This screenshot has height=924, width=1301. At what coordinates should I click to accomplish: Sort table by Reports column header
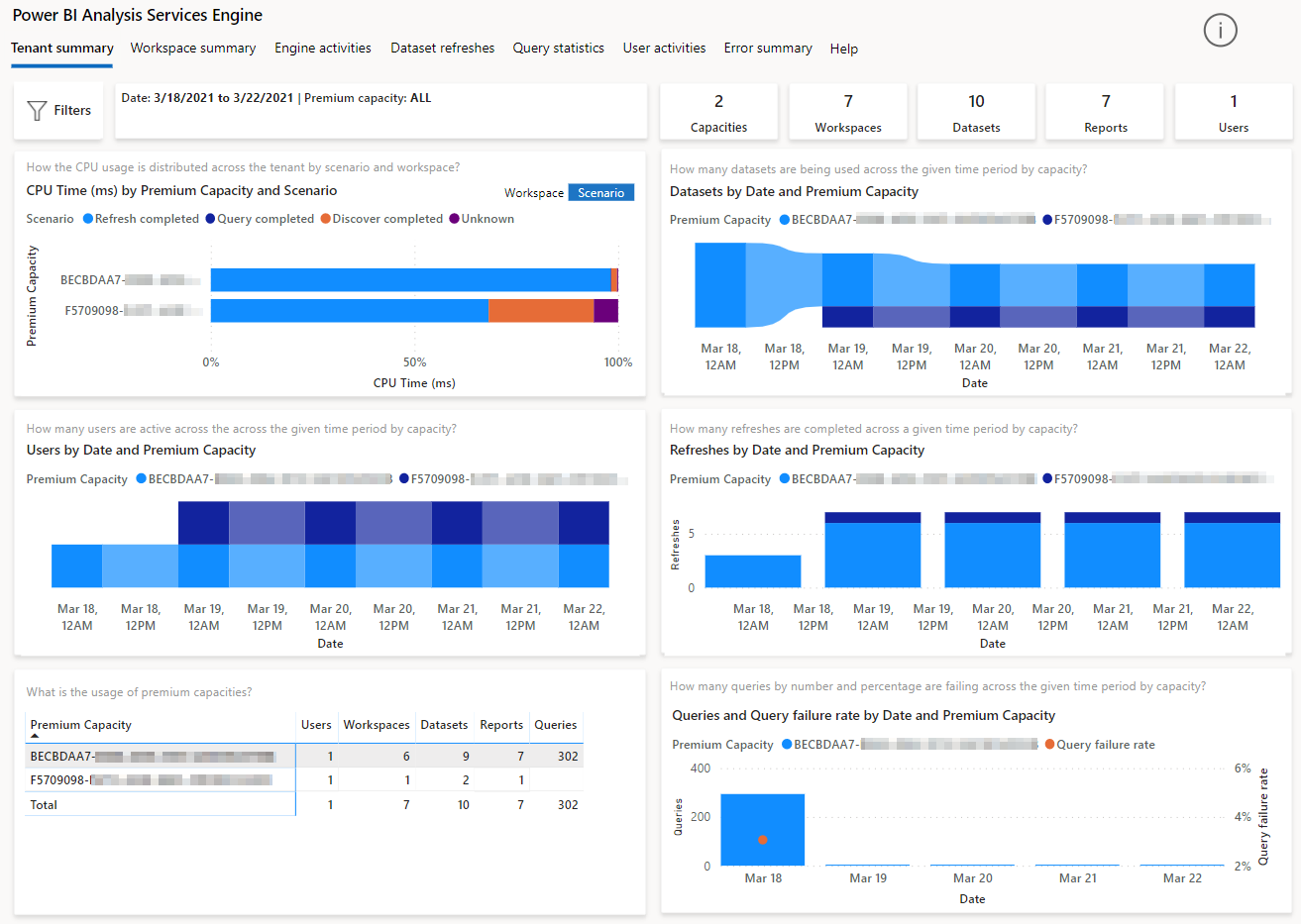click(501, 725)
